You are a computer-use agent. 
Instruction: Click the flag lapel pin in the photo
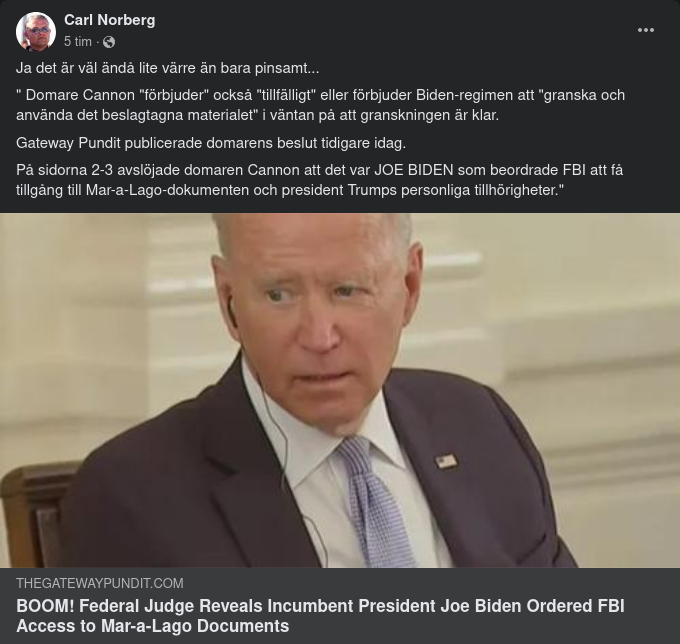point(446,461)
